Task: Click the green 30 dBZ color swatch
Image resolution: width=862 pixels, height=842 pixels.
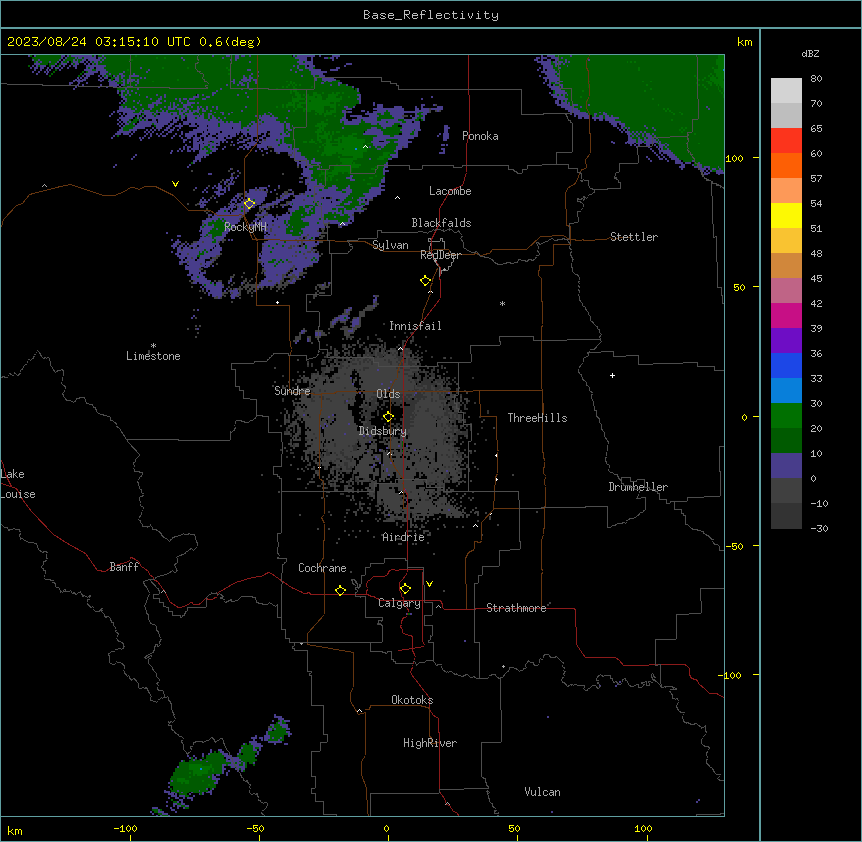Action: click(786, 416)
